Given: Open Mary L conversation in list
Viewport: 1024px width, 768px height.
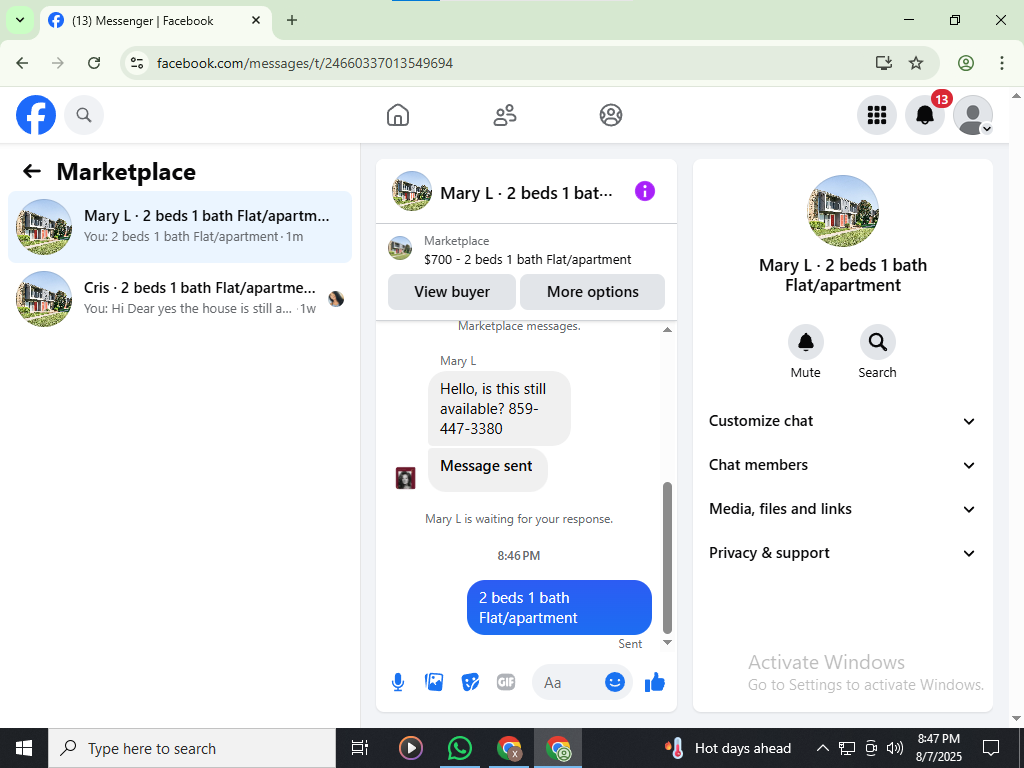Looking at the screenshot, I should click(180, 227).
